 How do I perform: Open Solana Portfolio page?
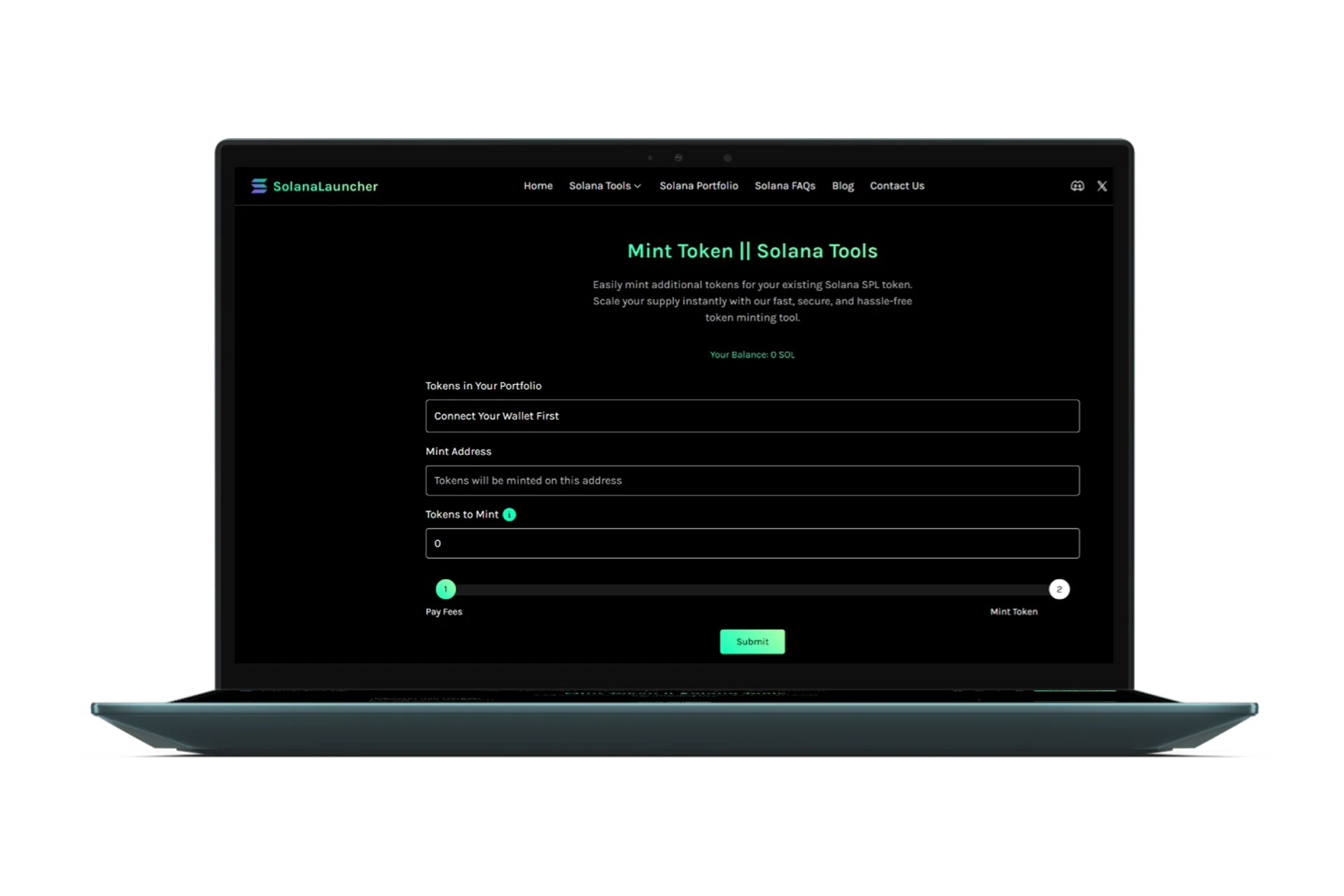(x=699, y=185)
